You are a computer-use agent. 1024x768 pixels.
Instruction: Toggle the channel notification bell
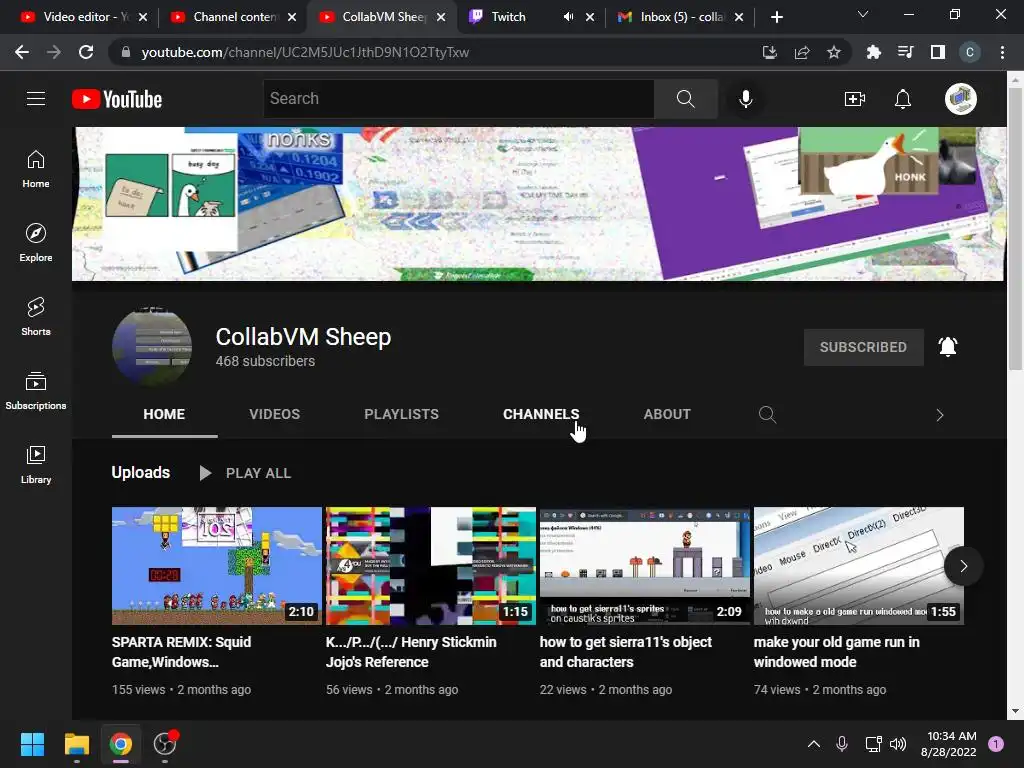(948, 347)
